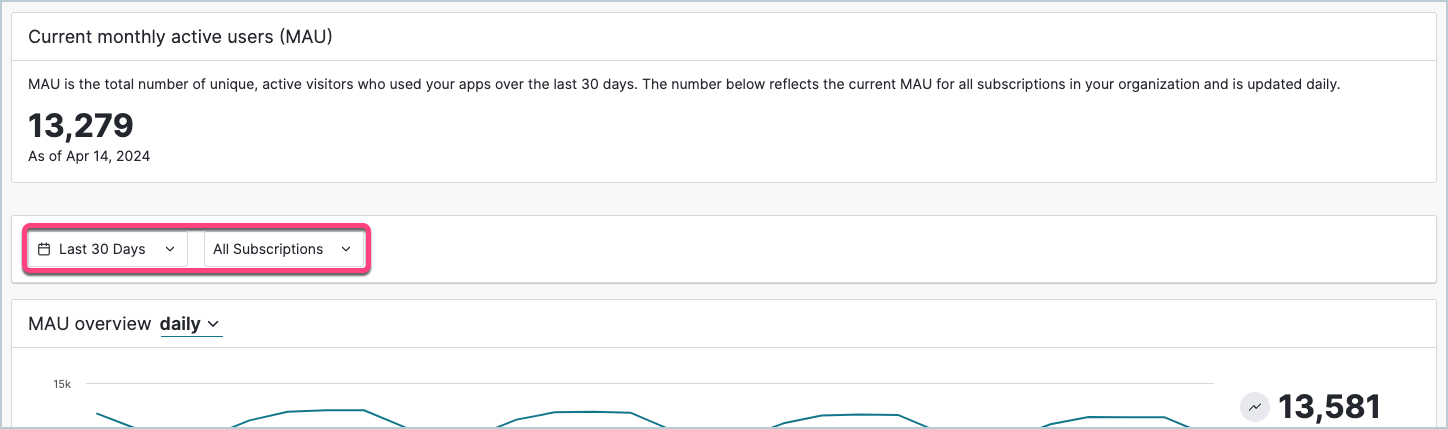Open the All Subscriptions dropdown
The width and height of the screenshot is (1448, 429).
(x=284, y=249)
